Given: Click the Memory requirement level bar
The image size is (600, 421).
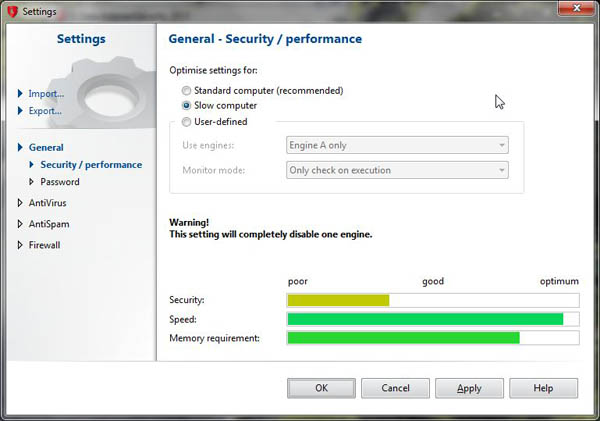Looking at the screenshot, I should [403, 338].
